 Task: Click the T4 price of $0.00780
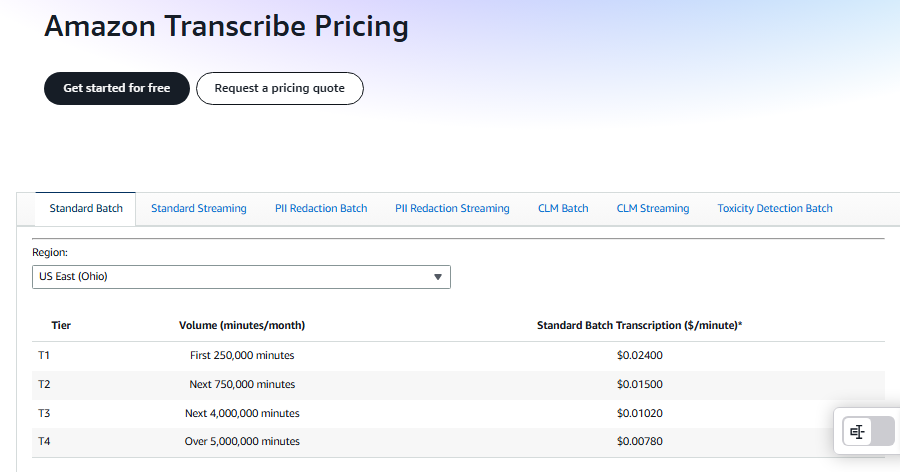(x=640, y=441)
